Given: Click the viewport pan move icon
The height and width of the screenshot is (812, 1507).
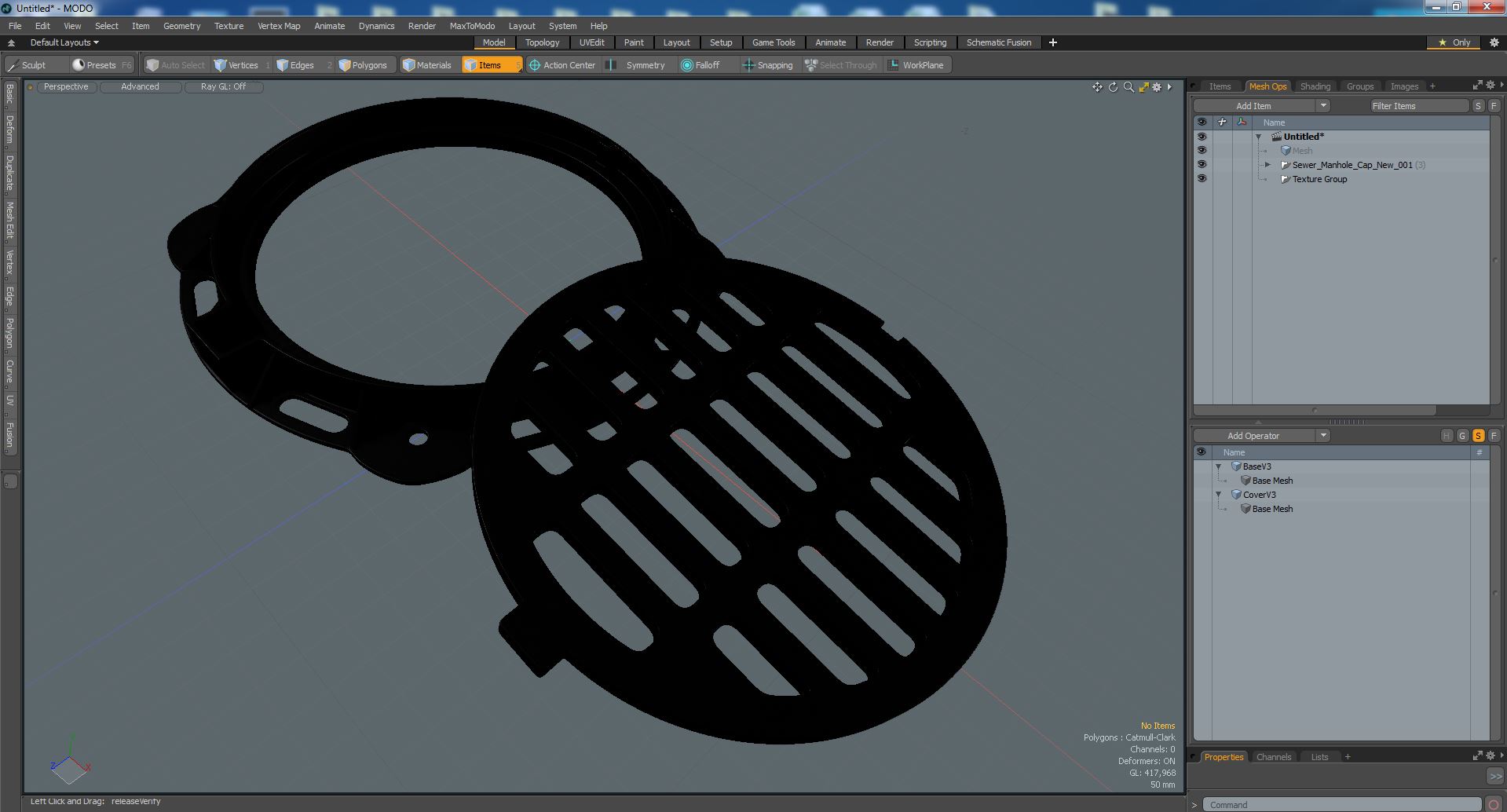Looking at the screenshot, I should click(x=1097, y=87).
